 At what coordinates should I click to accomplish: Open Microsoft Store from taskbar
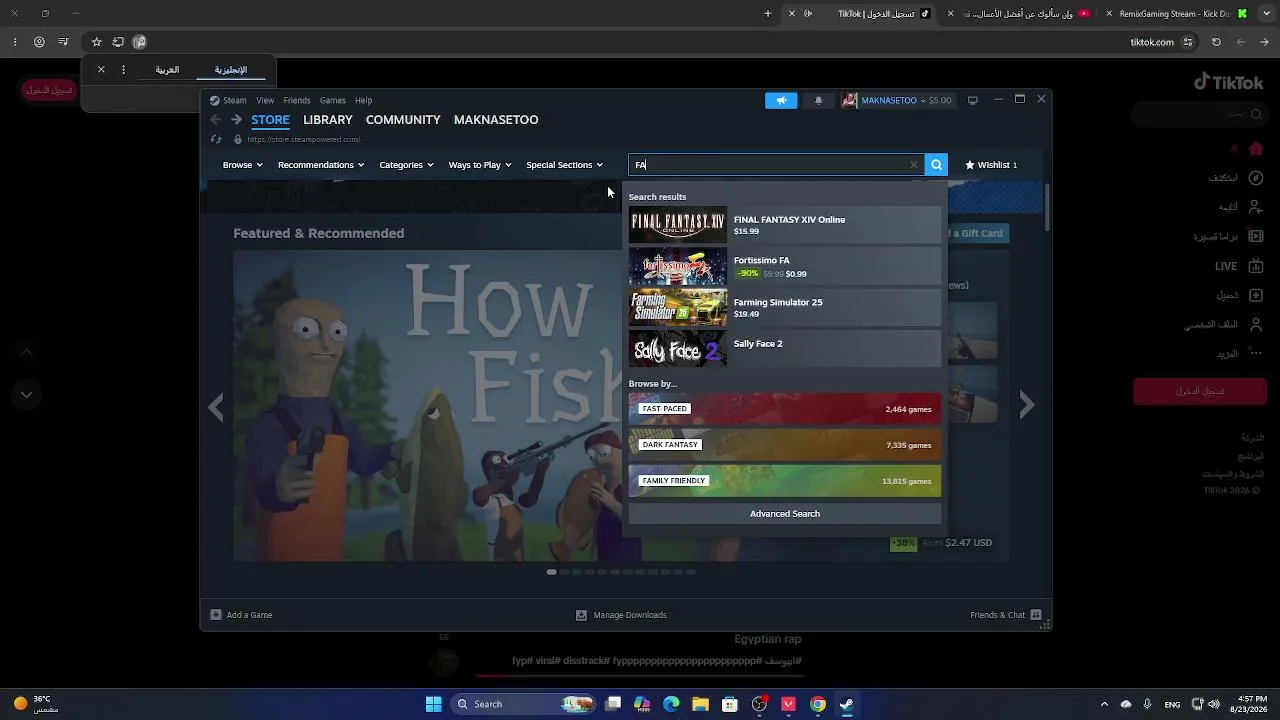[730, 704]
